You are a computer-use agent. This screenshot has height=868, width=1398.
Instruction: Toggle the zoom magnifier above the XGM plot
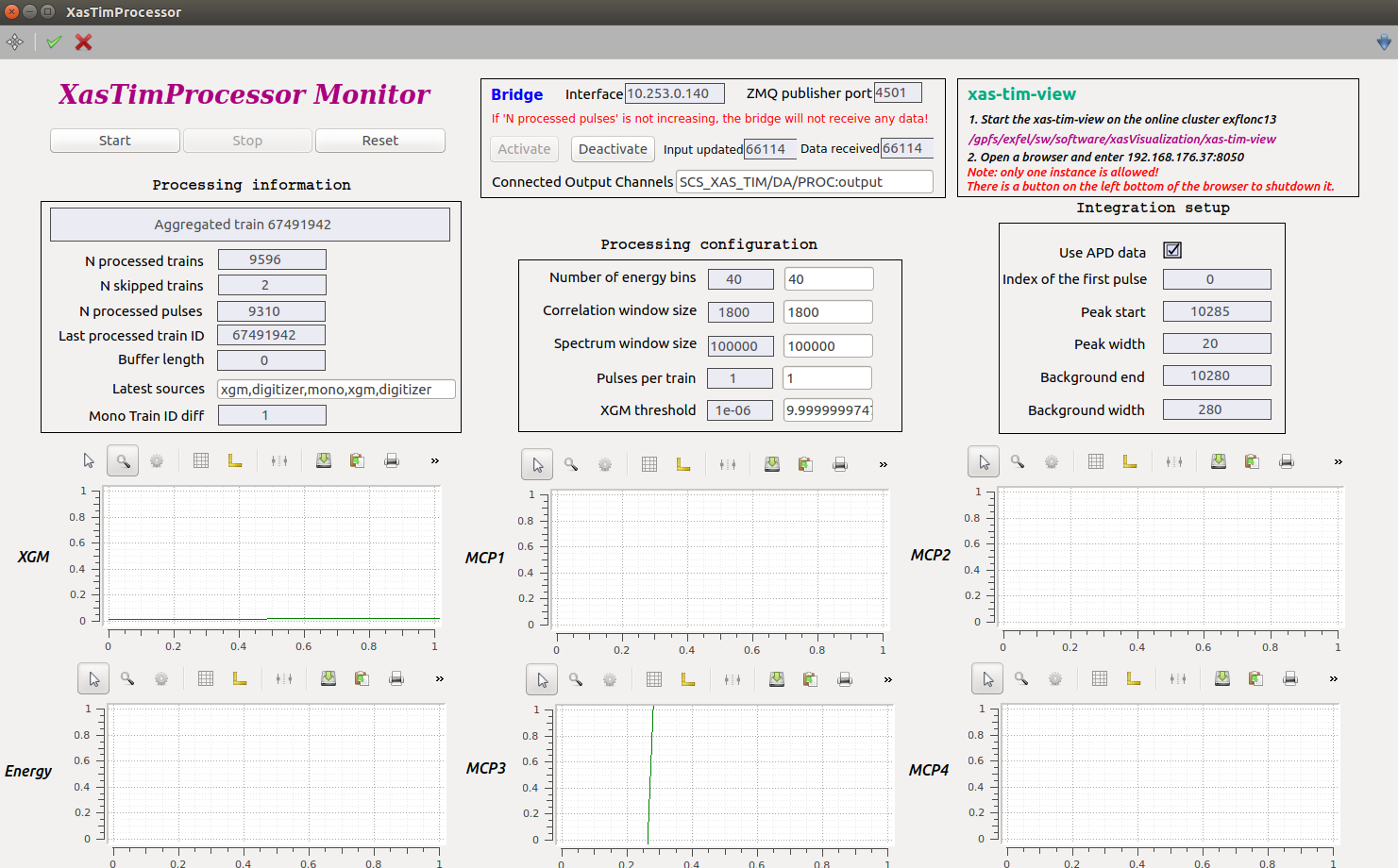123,460
